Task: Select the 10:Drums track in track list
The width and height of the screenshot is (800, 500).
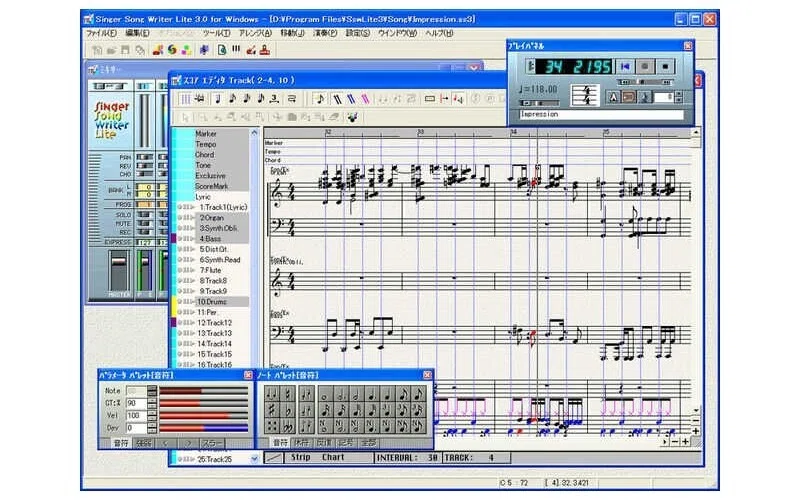Action: pyautogui.click(x=222, y=302)
